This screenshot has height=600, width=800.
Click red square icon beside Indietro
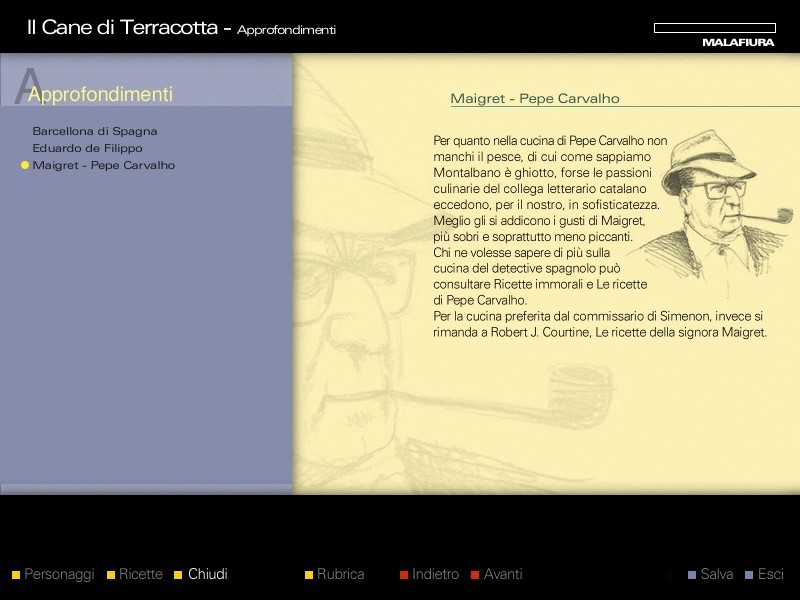(x=404, y=575)
